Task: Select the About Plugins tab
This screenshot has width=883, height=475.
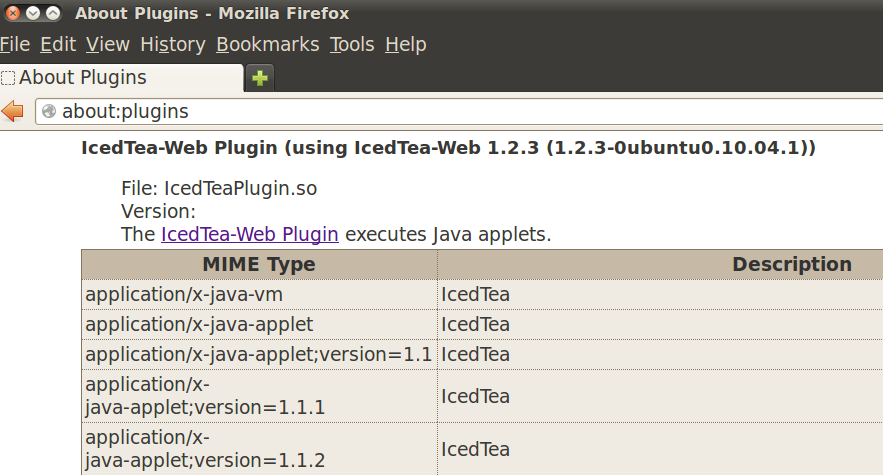Action: (120, 78)
